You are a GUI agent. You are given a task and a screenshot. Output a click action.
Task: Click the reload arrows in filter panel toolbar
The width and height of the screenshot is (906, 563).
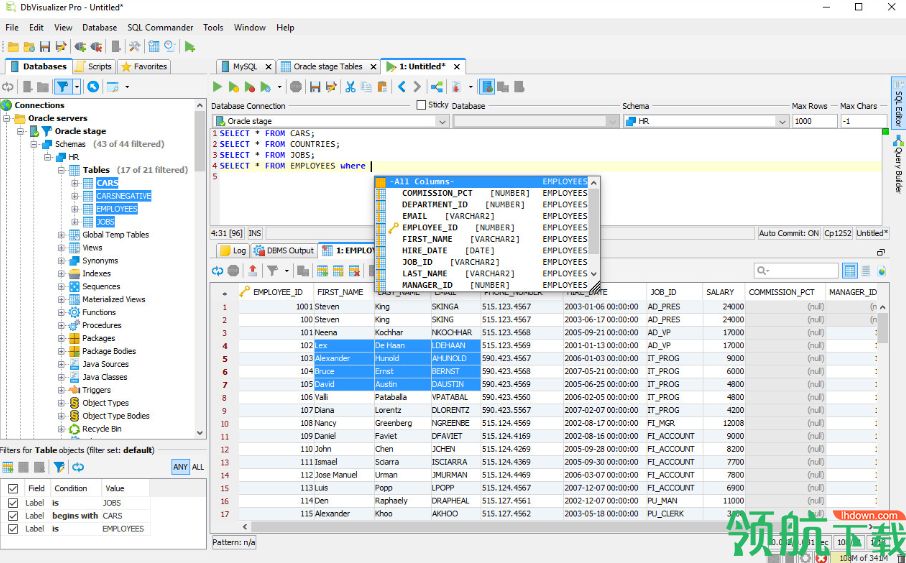tap(78, 467)
